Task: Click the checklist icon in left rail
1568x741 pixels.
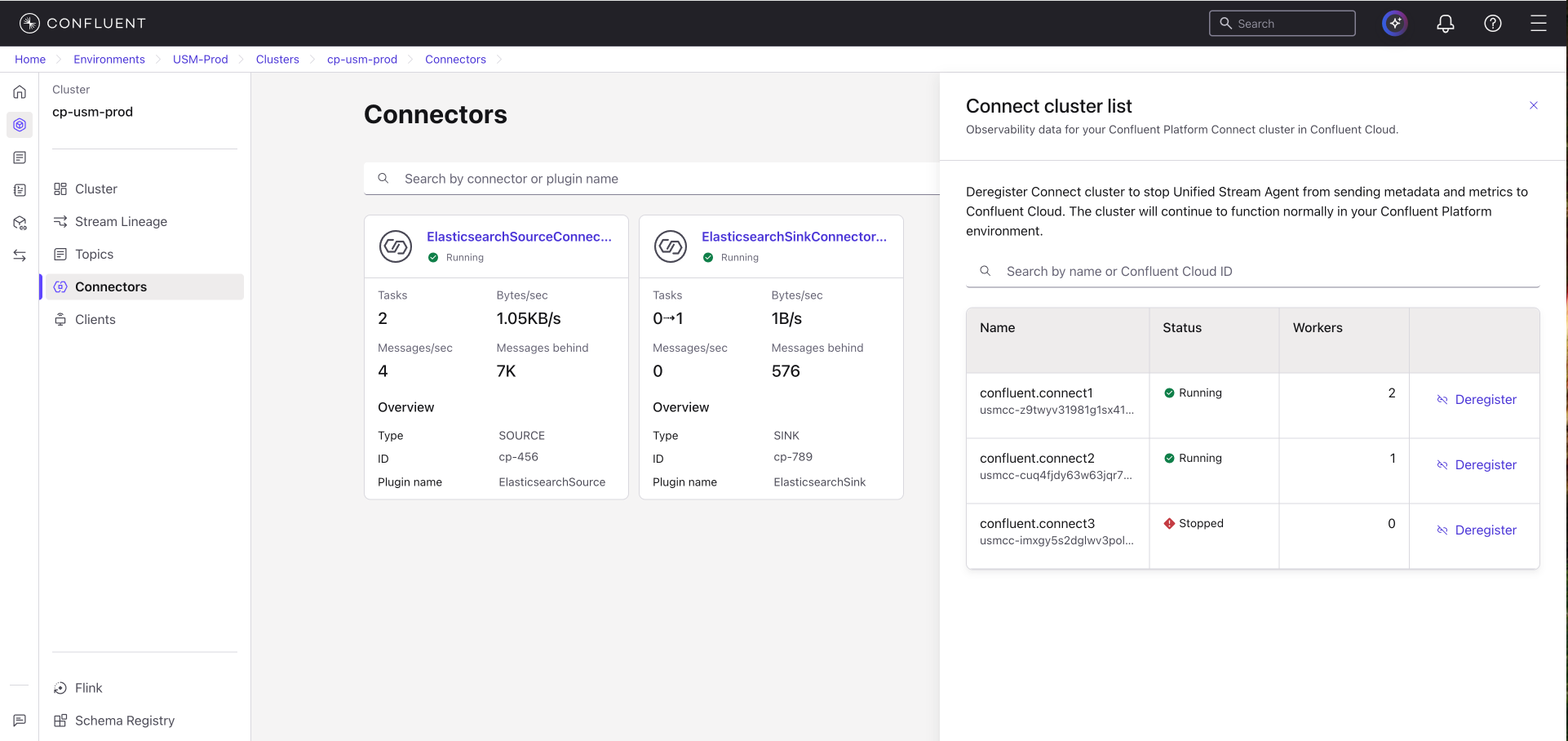Action: point(20,190)
